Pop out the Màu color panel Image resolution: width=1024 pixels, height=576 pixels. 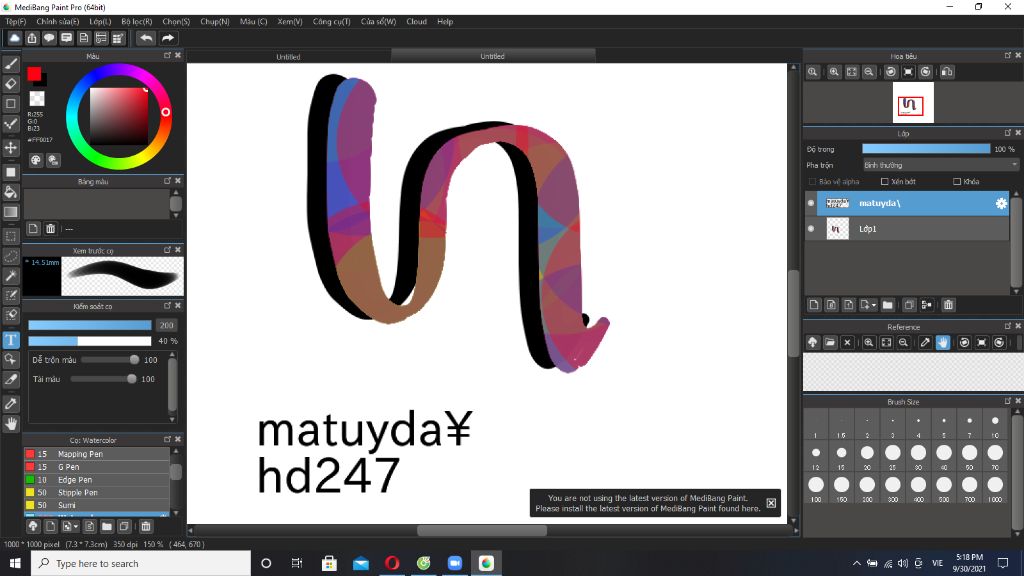[x=167, y=56]
